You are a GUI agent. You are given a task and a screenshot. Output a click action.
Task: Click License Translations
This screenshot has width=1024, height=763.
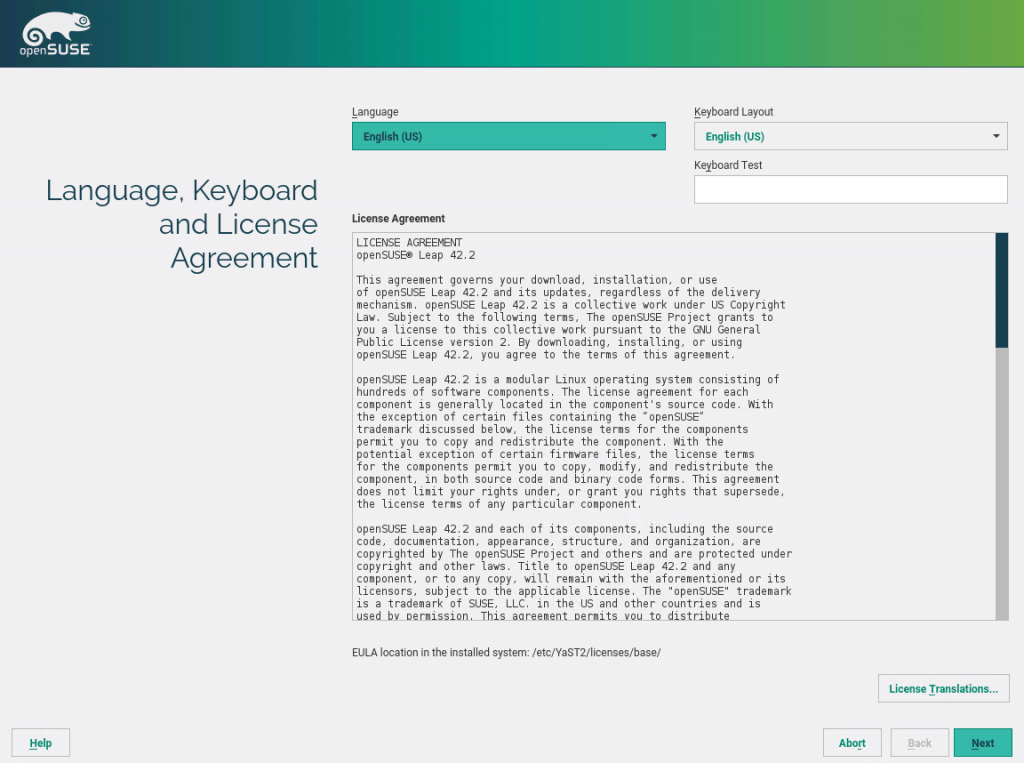tap(942, 688)
